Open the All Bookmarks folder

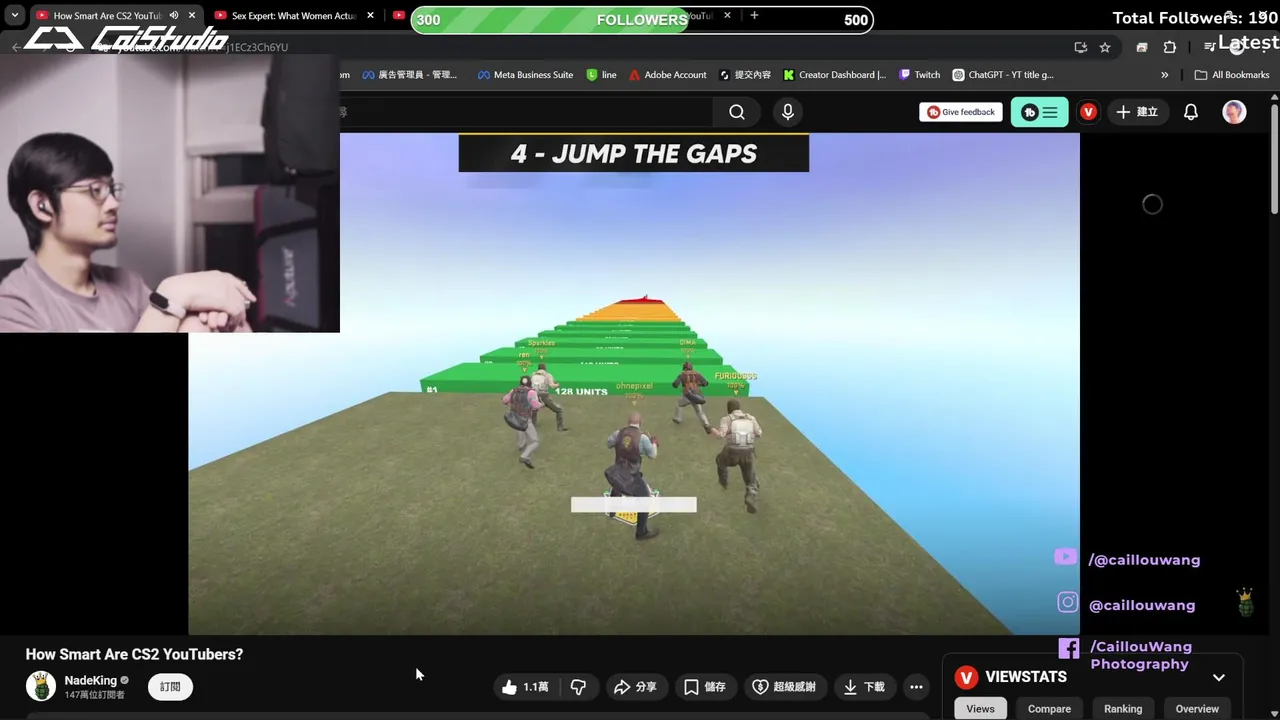coord(1232,75)
